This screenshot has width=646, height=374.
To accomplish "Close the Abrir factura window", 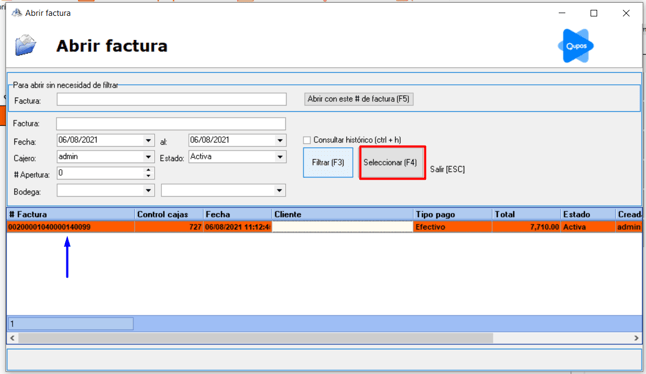I will click(626, 13).
